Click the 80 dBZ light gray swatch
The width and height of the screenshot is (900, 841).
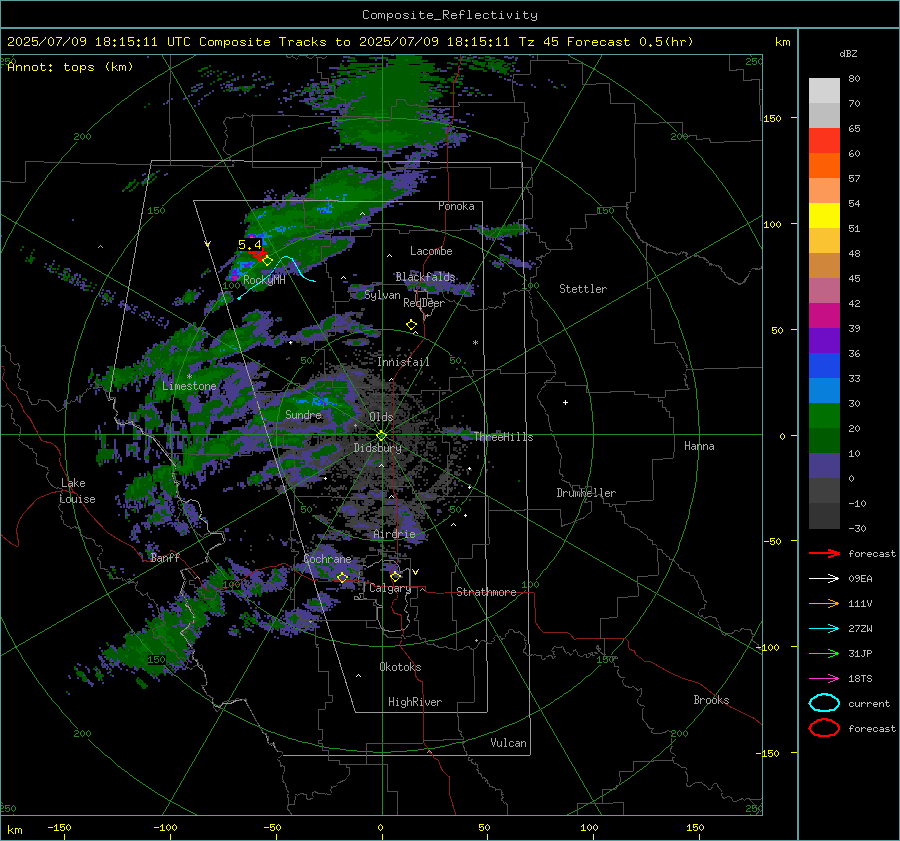coord(824,91)
